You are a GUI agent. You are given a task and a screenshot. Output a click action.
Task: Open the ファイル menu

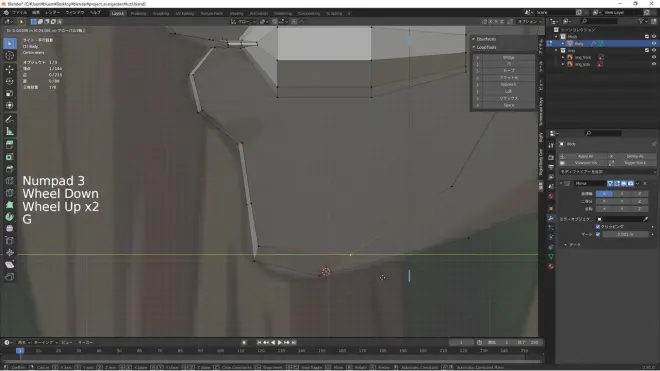coord(19,13)
